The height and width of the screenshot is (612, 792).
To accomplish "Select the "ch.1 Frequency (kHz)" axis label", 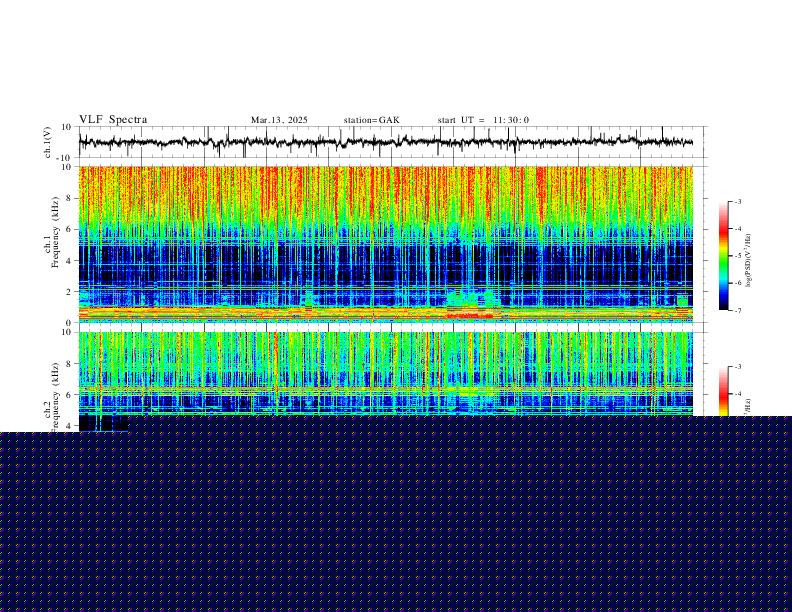I will tap(51, 232).
